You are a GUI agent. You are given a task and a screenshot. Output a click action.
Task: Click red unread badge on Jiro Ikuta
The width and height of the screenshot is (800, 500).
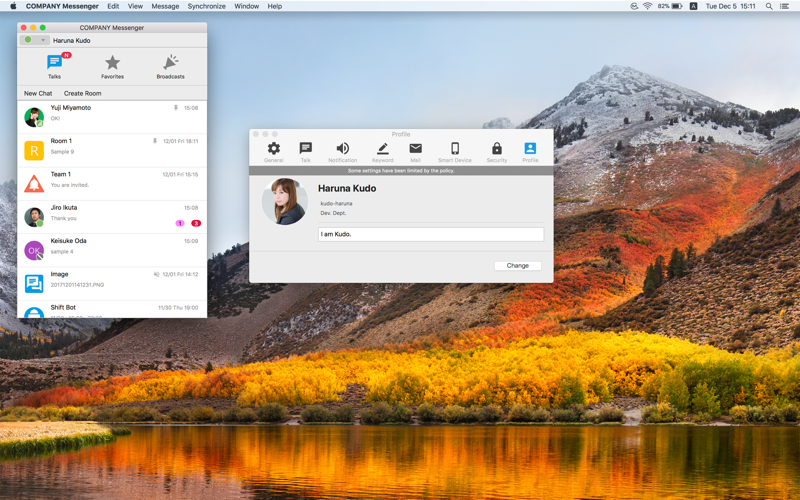pos(195,223)
